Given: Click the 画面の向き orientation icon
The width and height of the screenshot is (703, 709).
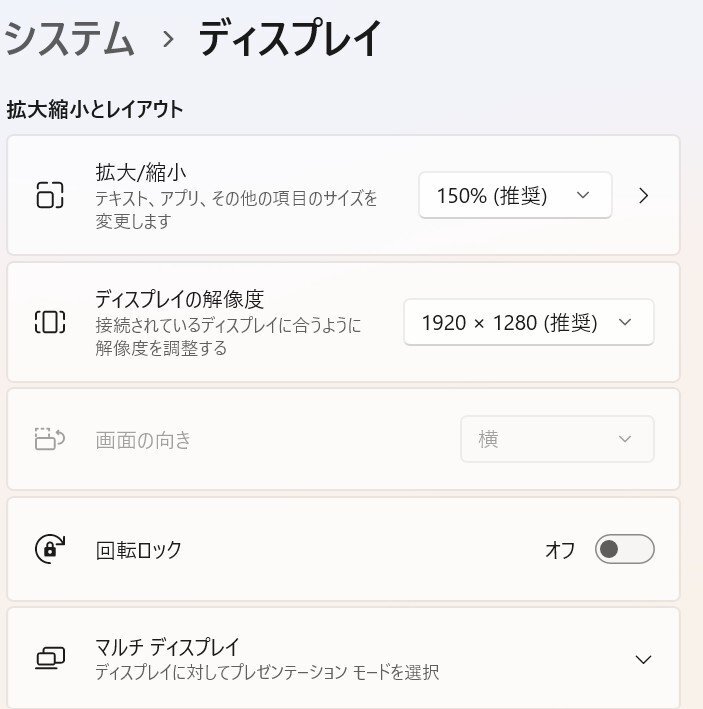Looking at the screenshot, I should [49, 439].
